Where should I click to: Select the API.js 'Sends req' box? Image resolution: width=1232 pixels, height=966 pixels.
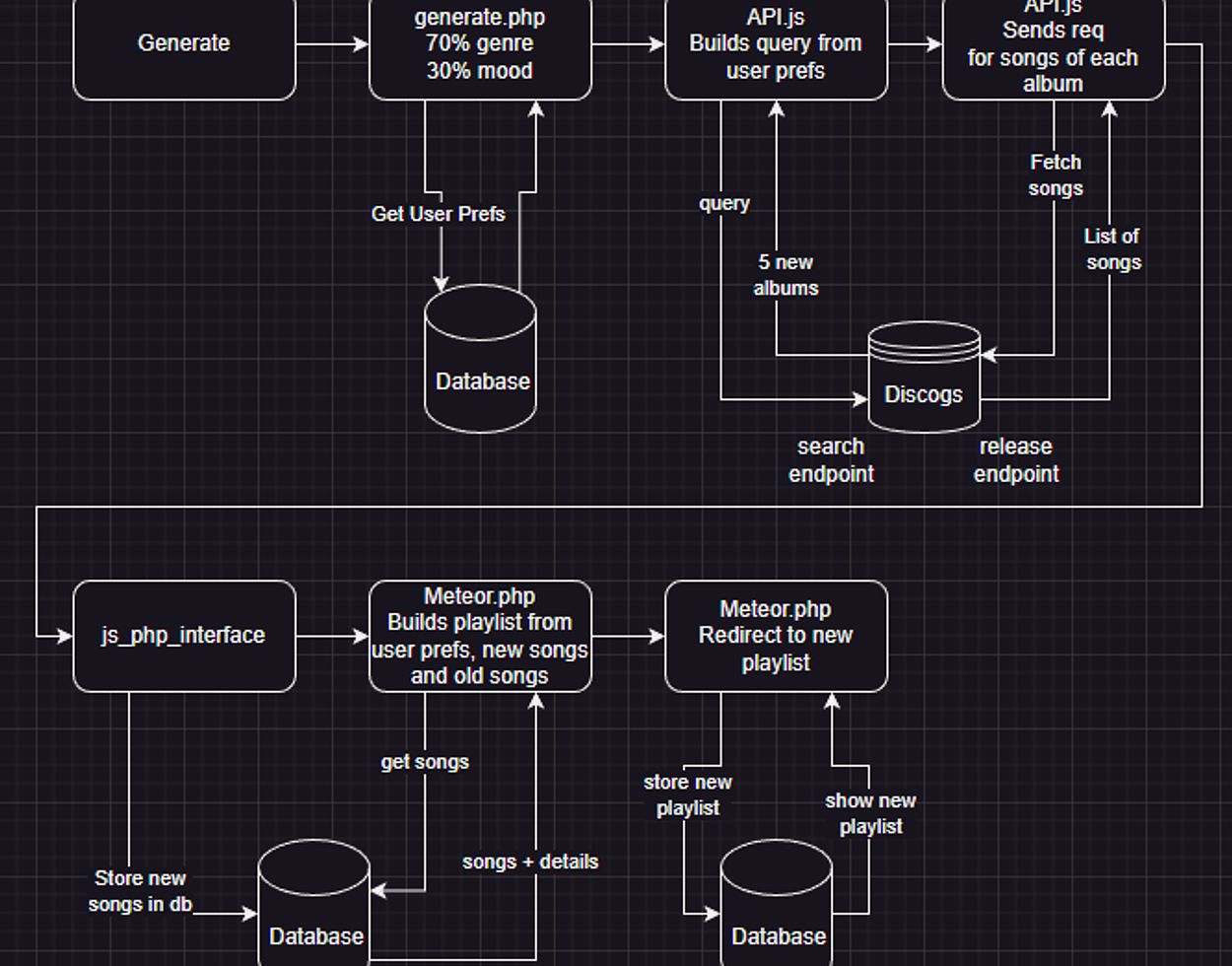(x=1053, y=51)
